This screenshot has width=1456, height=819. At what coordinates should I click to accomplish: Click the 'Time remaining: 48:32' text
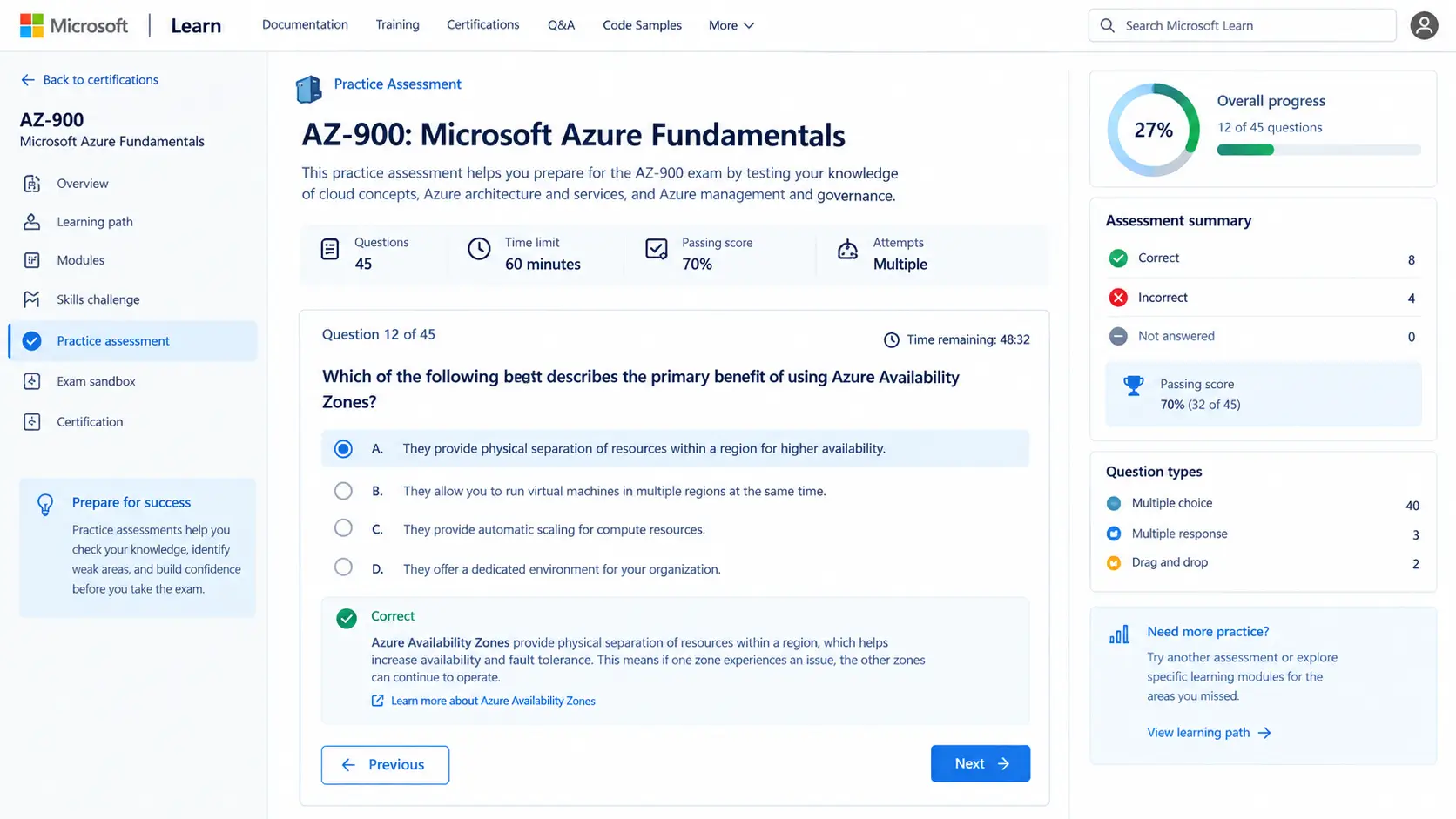pyautogui.click(x=968, y=340)
